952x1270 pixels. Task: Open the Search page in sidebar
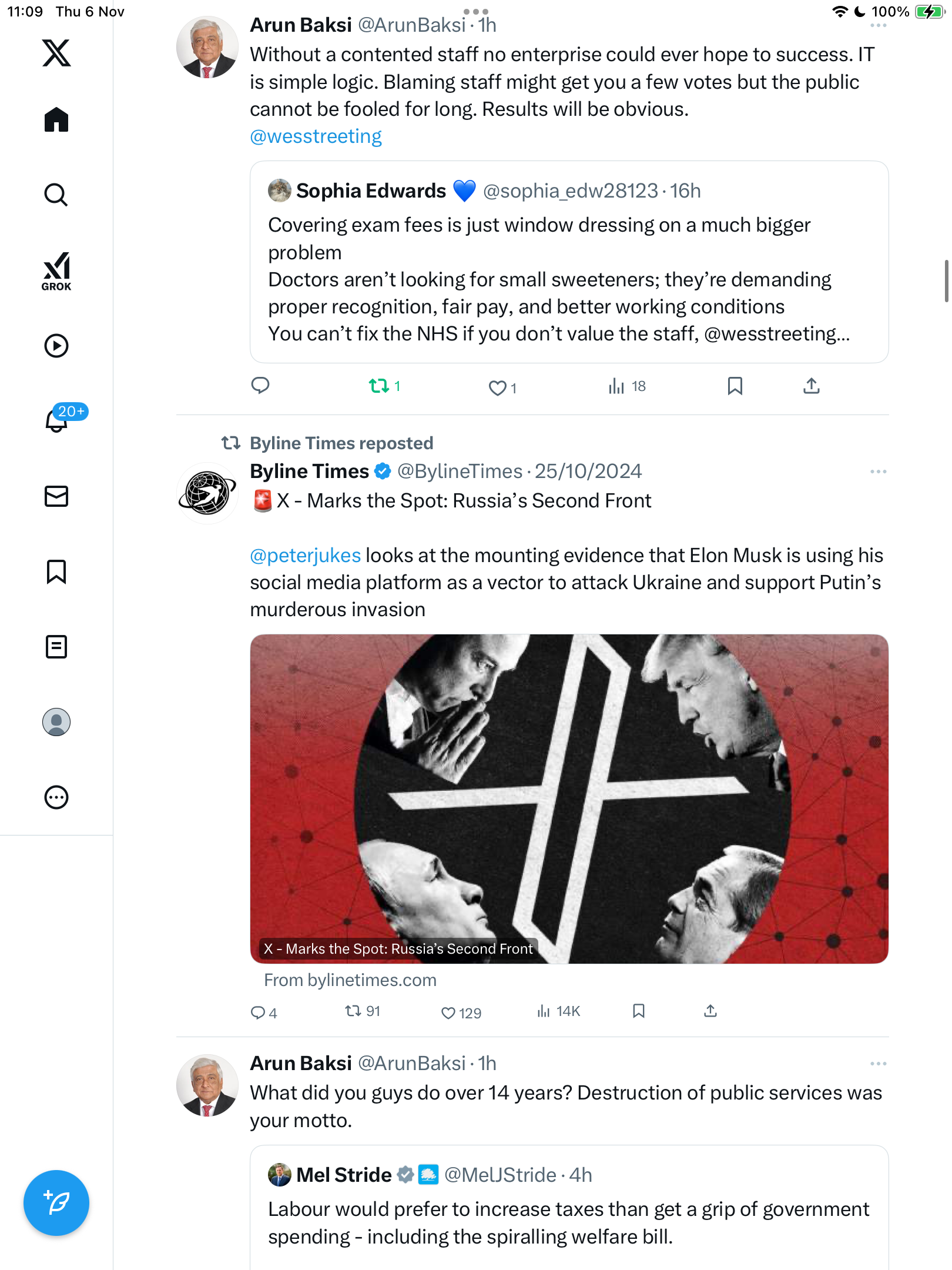(56, 195)
